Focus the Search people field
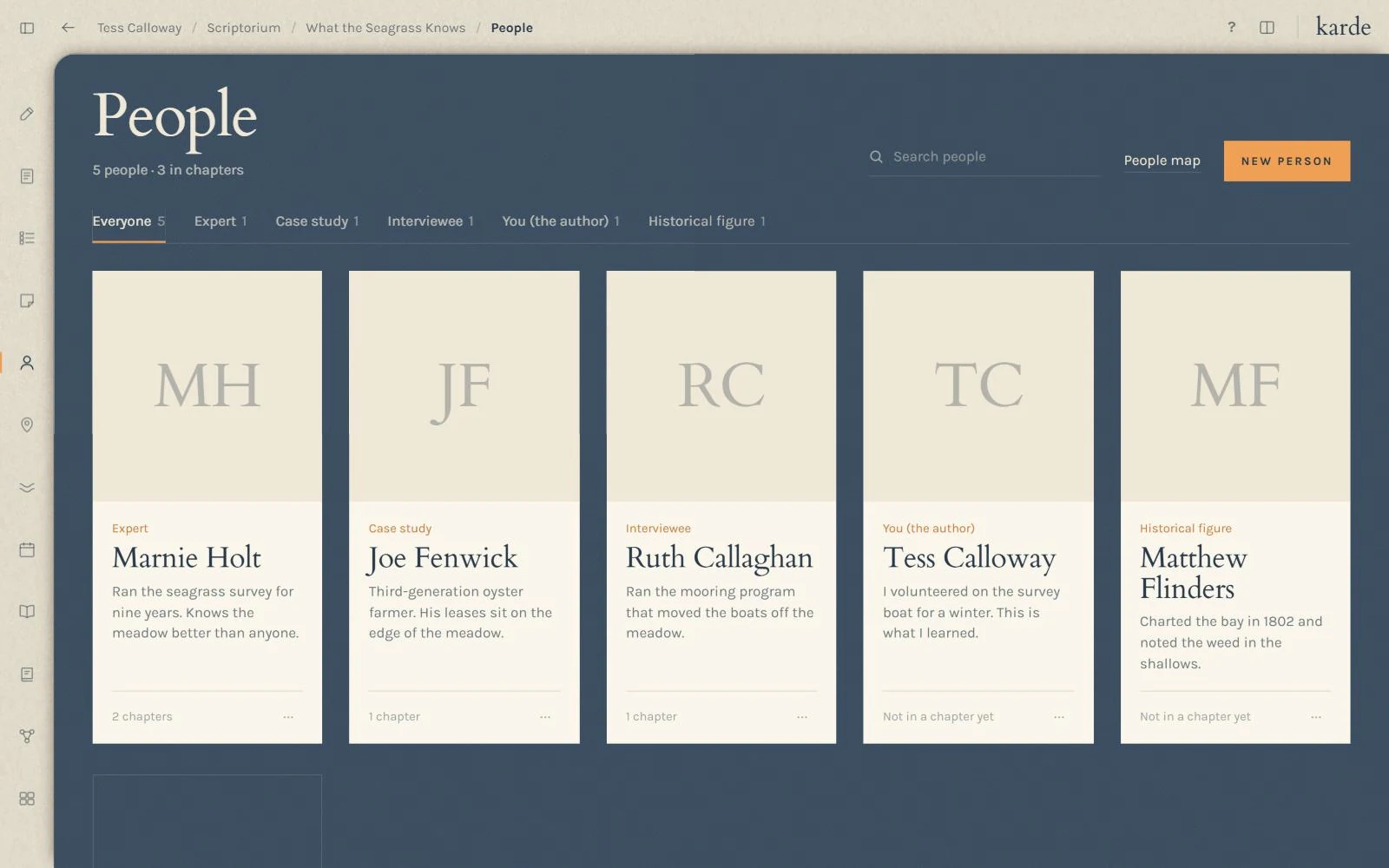This screenshot has height=868, width=1389. [x=984, y=157]
